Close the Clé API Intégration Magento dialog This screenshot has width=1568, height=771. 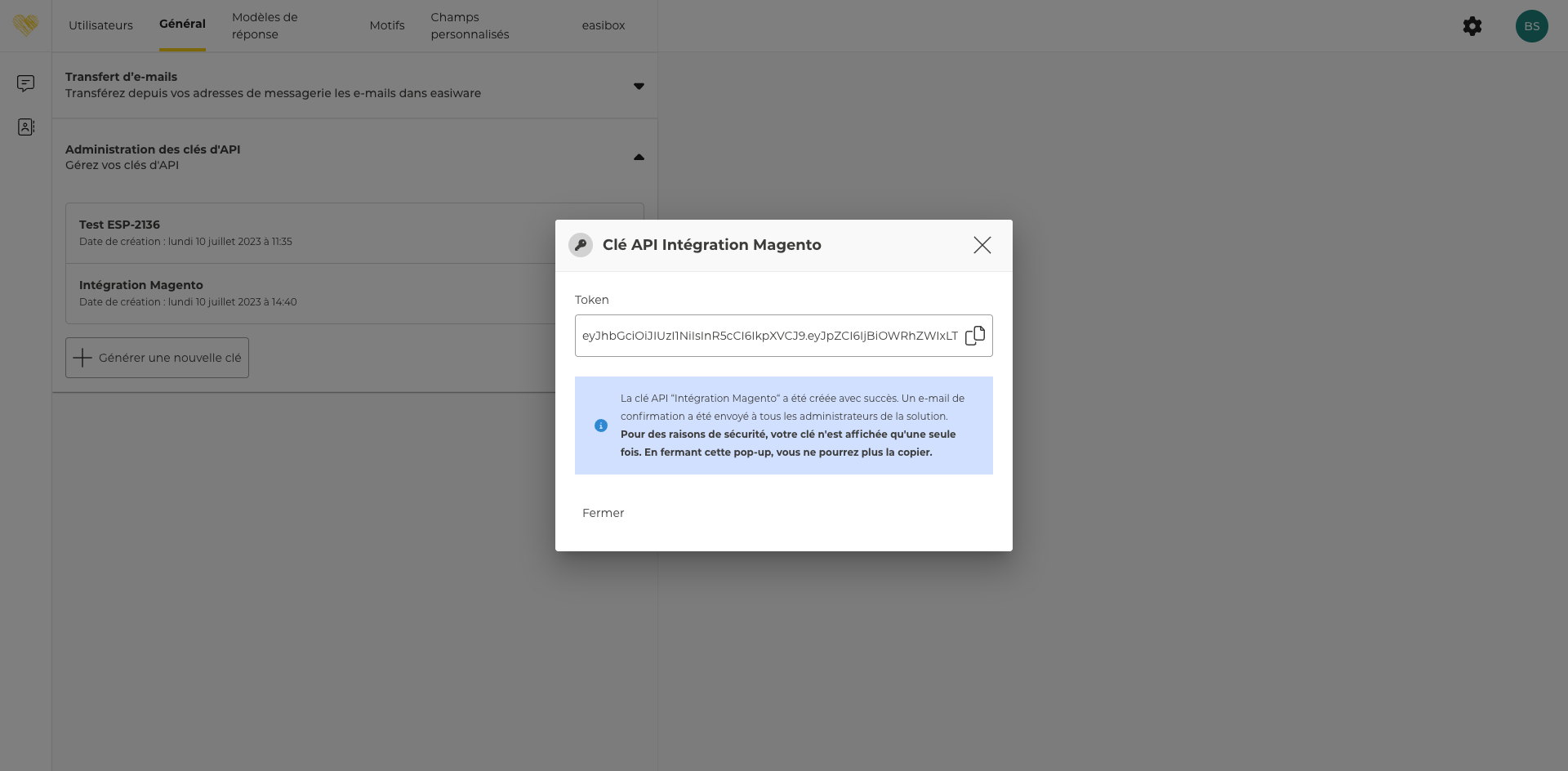point(982,245)
